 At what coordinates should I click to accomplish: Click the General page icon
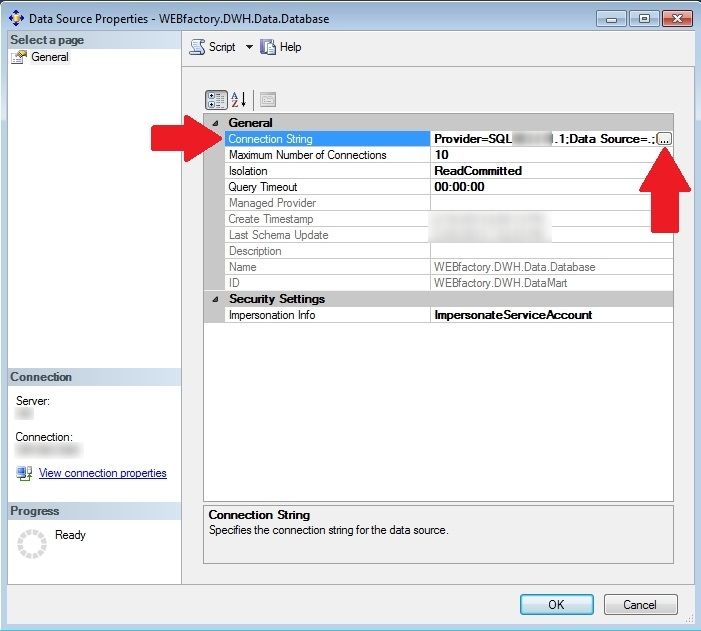pos(18,58)
